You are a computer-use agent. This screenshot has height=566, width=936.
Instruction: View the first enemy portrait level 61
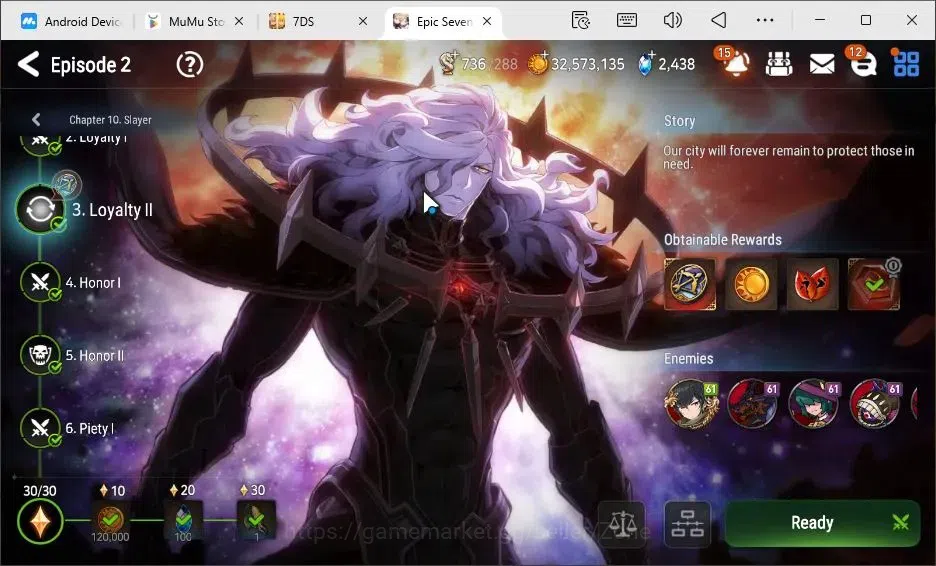691,404
